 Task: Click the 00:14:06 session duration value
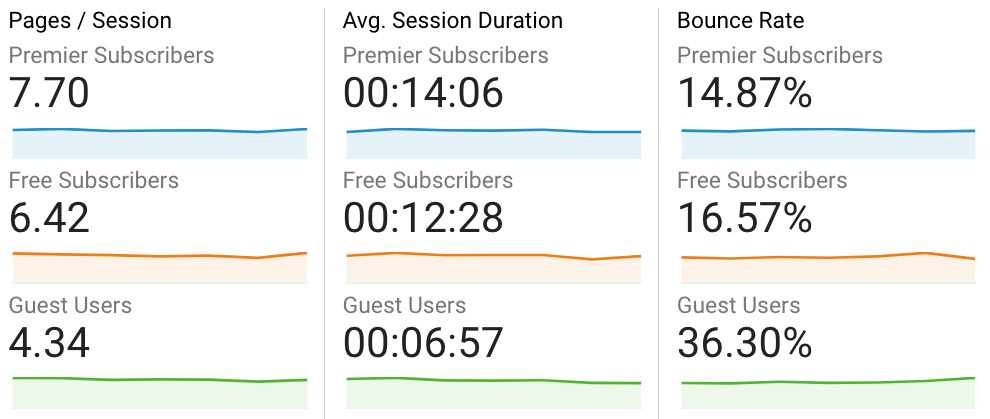coord(423,93)
